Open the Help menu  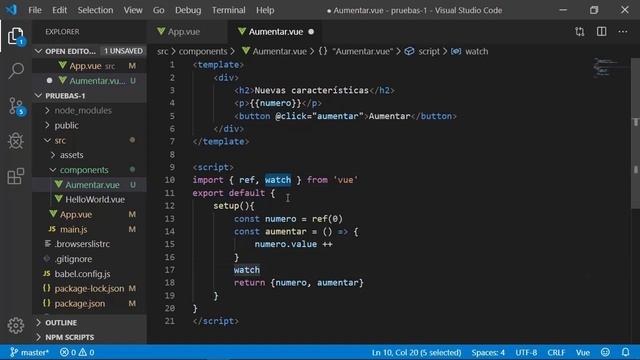click(265, 10)
